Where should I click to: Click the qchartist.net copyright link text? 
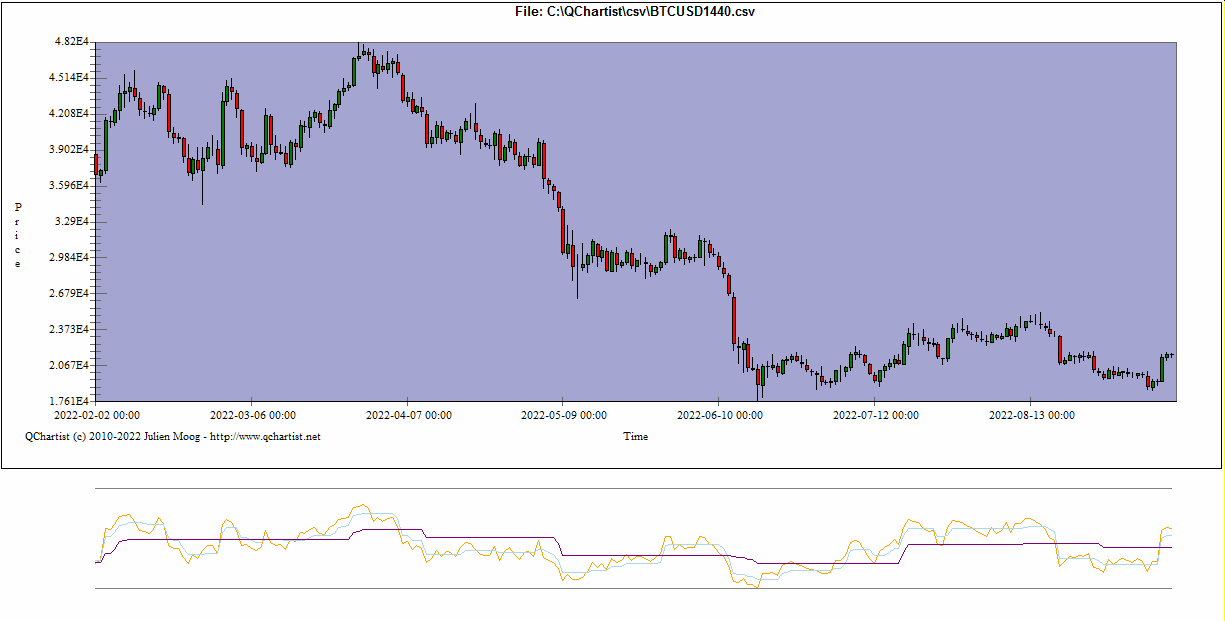coord(173,436)
